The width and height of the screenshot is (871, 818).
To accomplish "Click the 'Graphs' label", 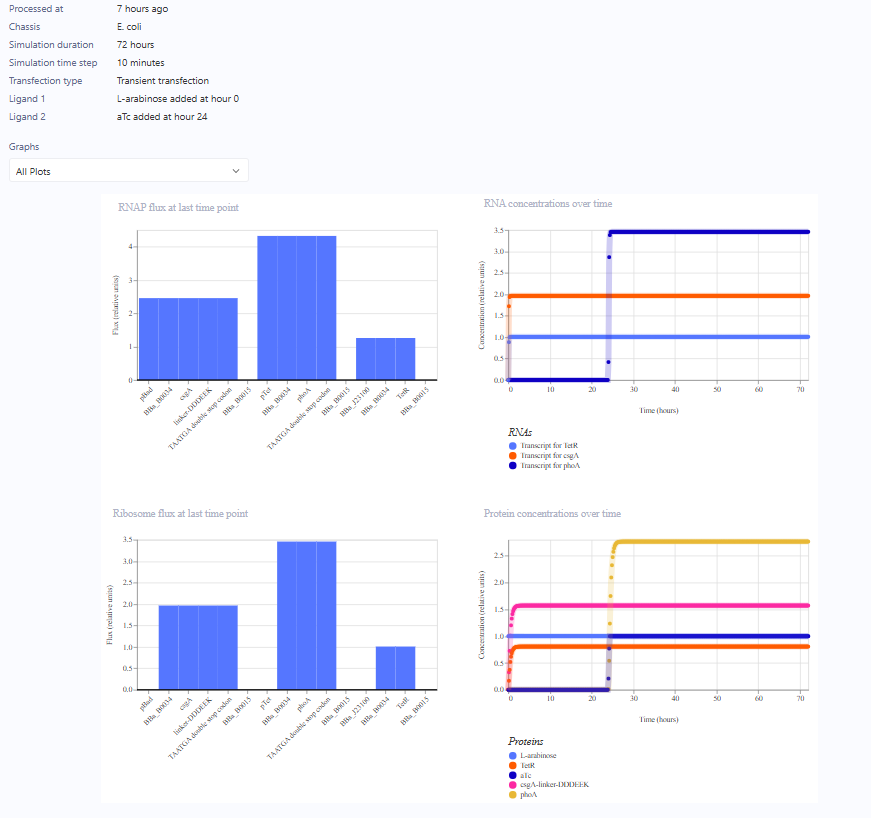I will tap(24, 147).
